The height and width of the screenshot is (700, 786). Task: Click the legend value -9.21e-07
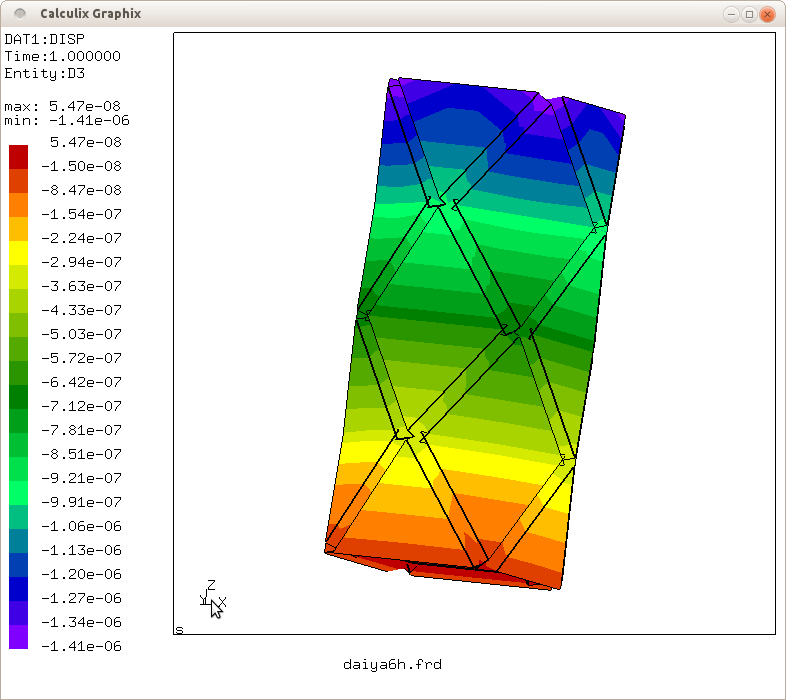coord(82,478)
